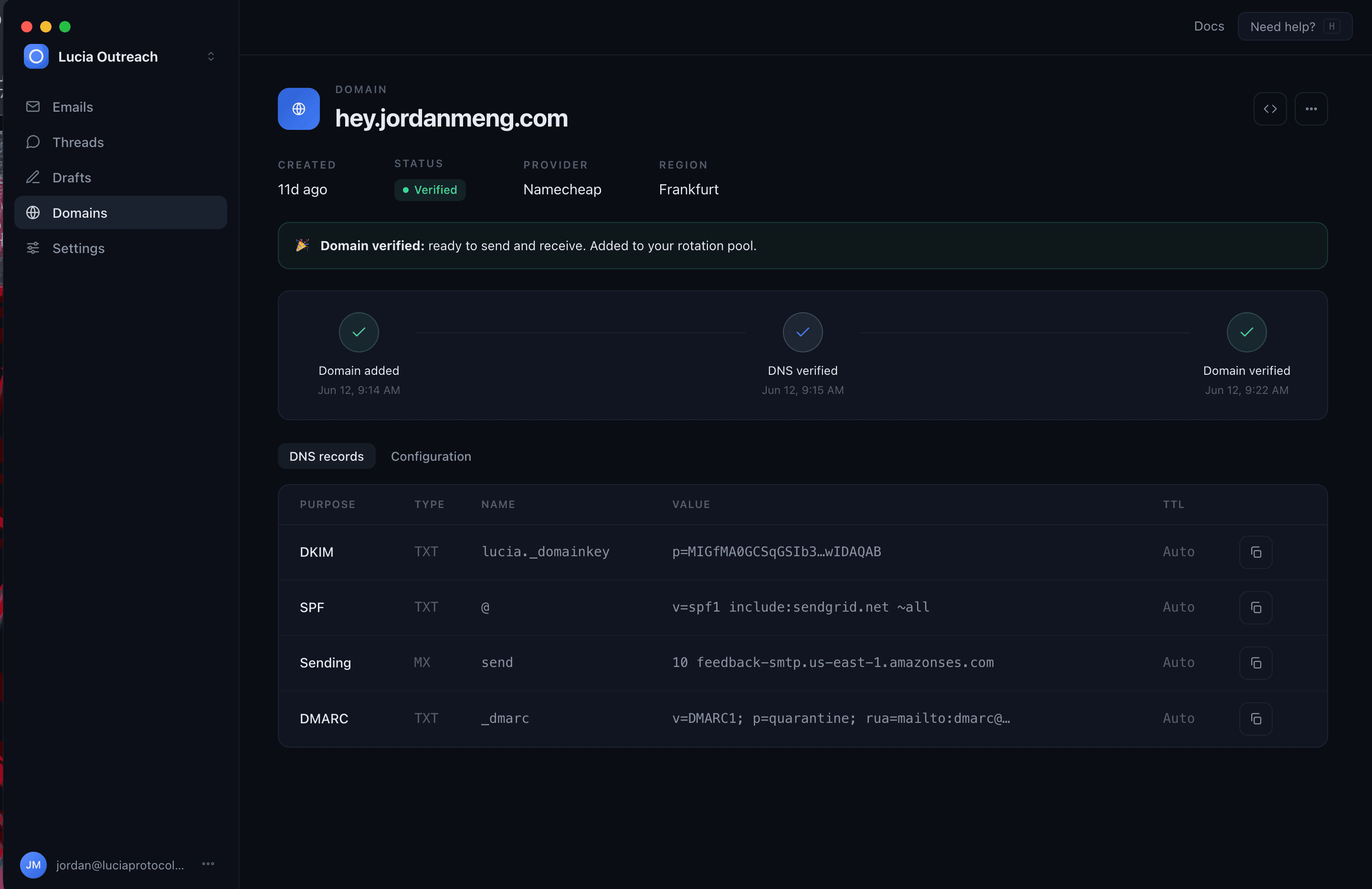Open the code view angle-brackets button
Image resolution: width=1372 pixels, height=889 pixels.
[1270, 109]
